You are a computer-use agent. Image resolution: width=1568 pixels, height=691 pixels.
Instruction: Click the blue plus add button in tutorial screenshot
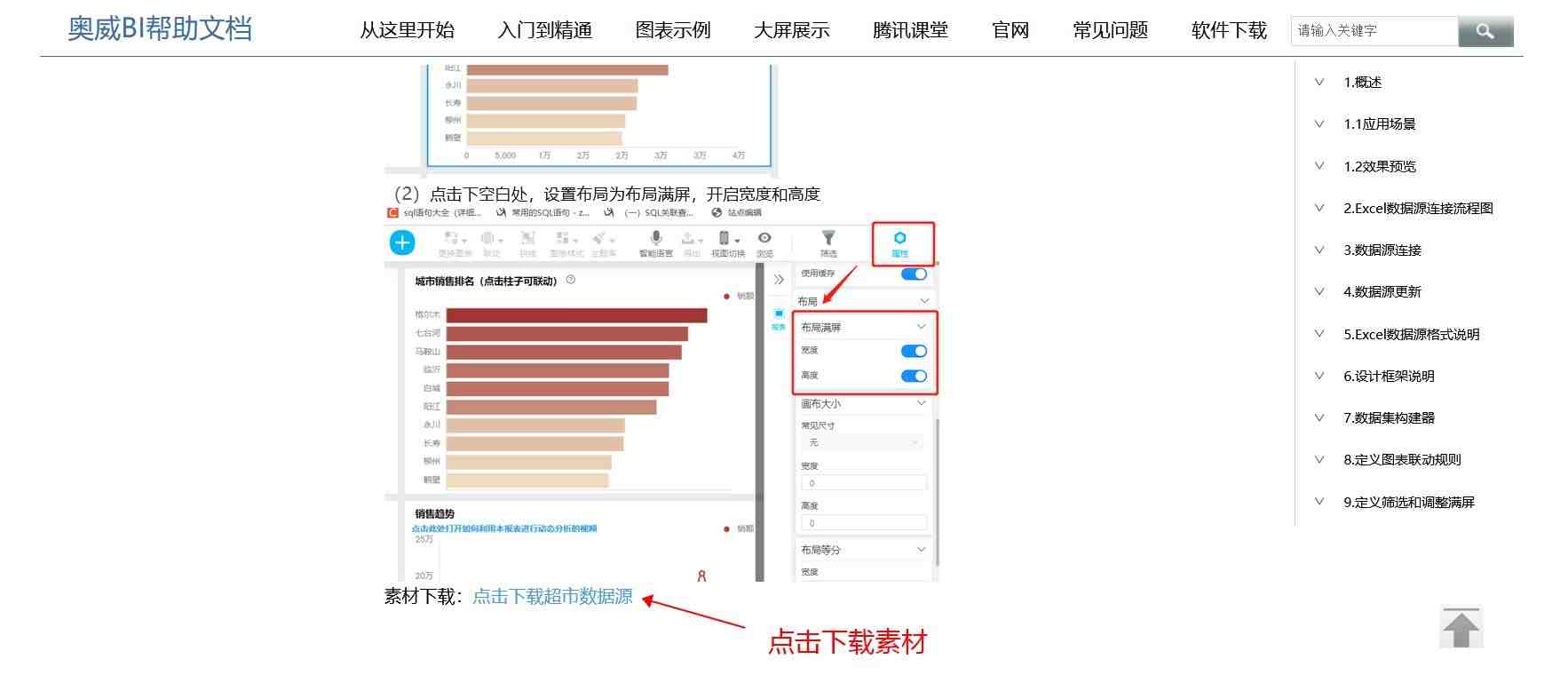[x=402, y=242]
